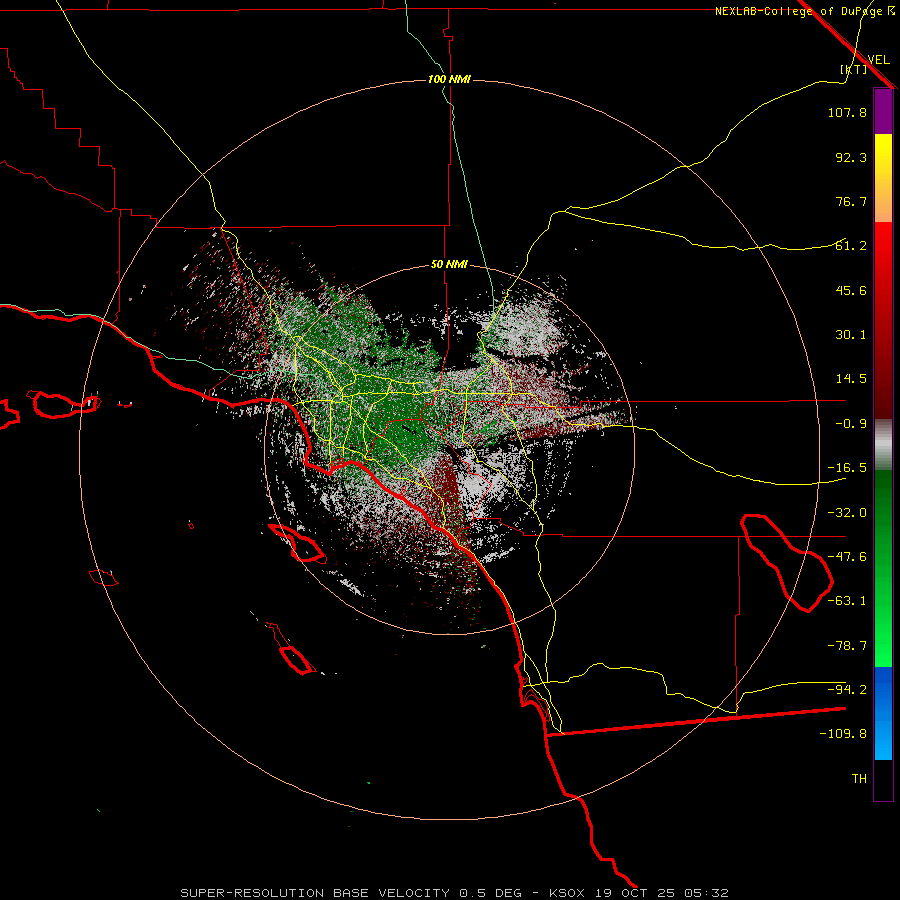Click the Super-Resolution Base Velocity caption
The width and height of the screenshot is (900, 900).
(x=455, y=893)
